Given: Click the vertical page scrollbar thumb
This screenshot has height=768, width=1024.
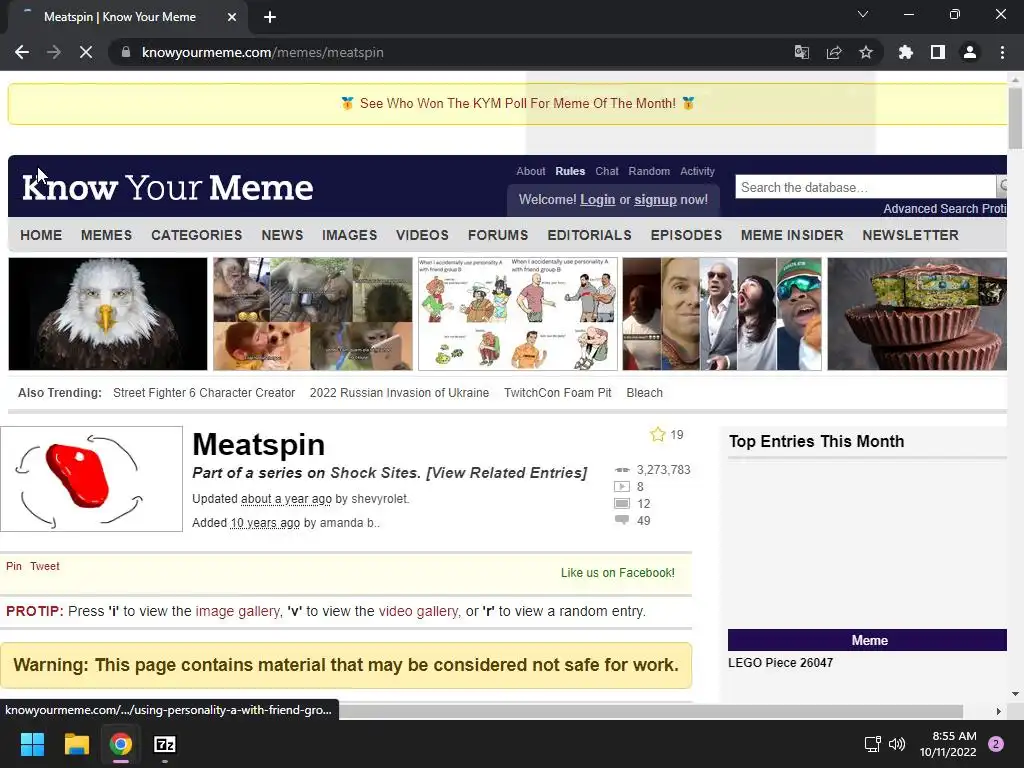Looking at the screenshot, I should [x=1015, y=118].
